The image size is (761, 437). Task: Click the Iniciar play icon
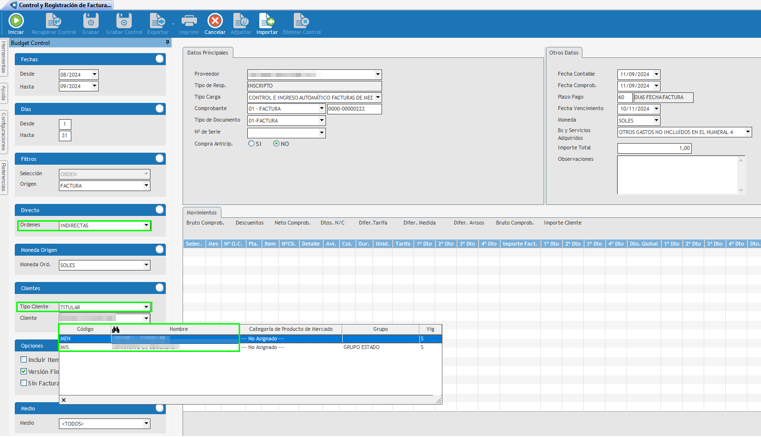point(16,21)
